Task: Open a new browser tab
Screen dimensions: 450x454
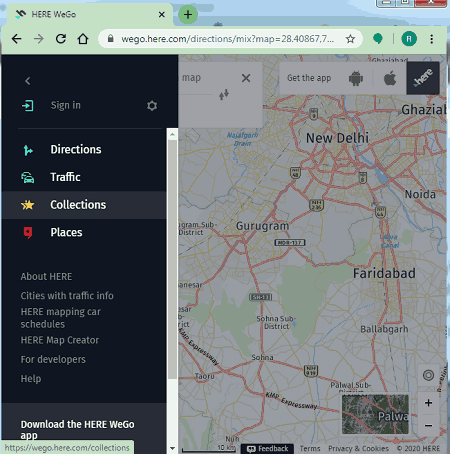Action: (188, 15)
